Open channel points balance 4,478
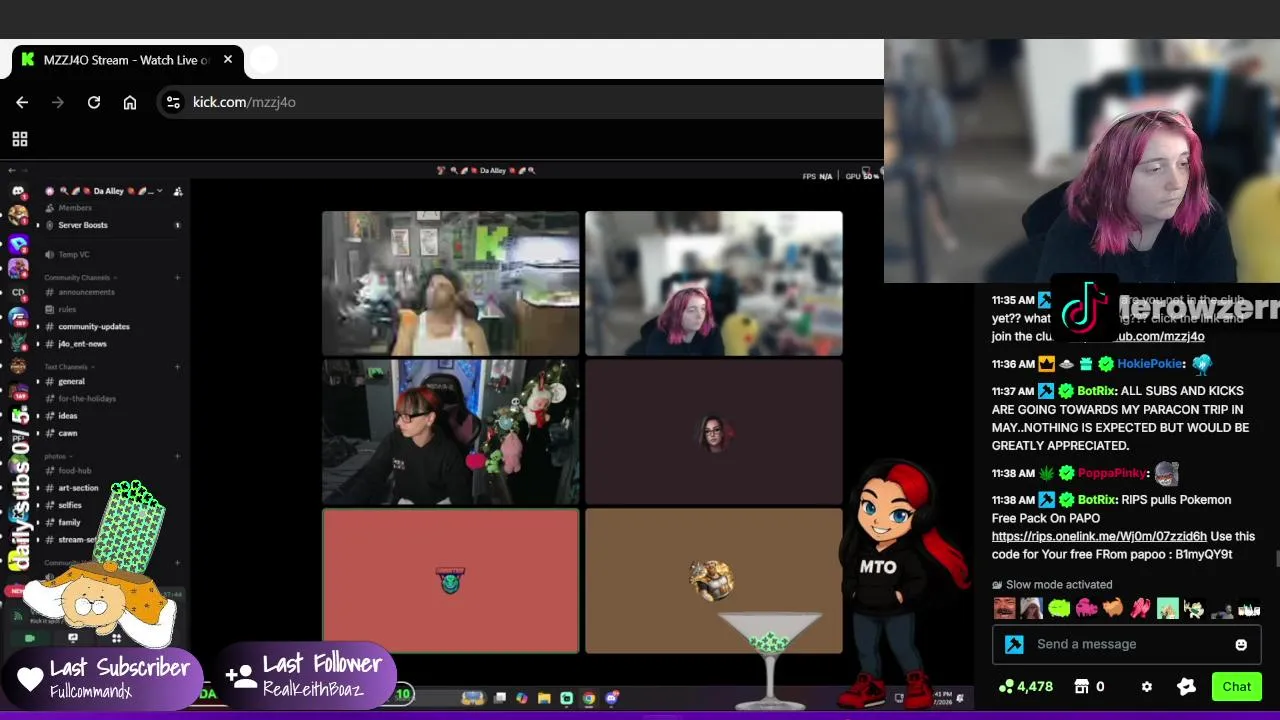The image size is (1280, 720). tap(1026, 687)
